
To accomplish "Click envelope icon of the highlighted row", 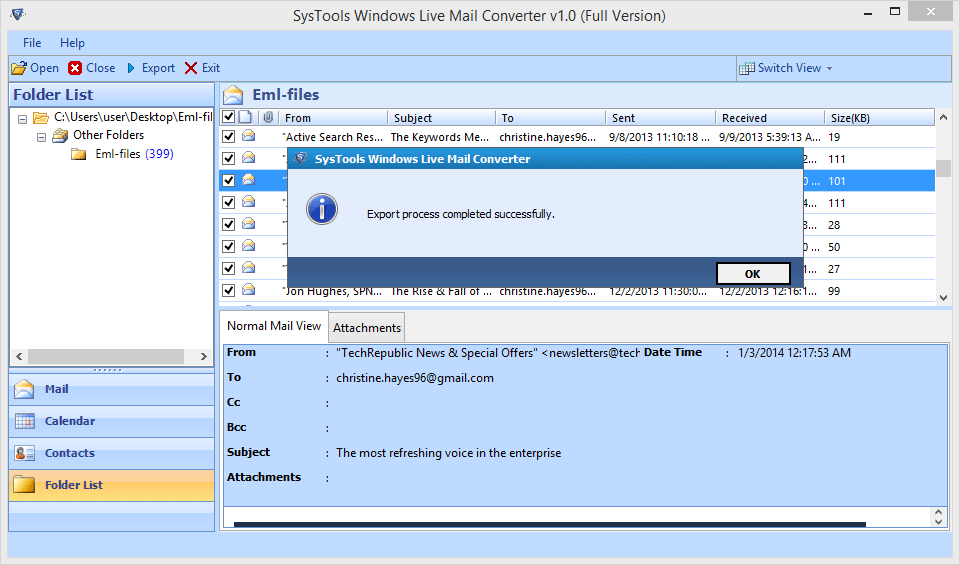I will tap(249, 180).
